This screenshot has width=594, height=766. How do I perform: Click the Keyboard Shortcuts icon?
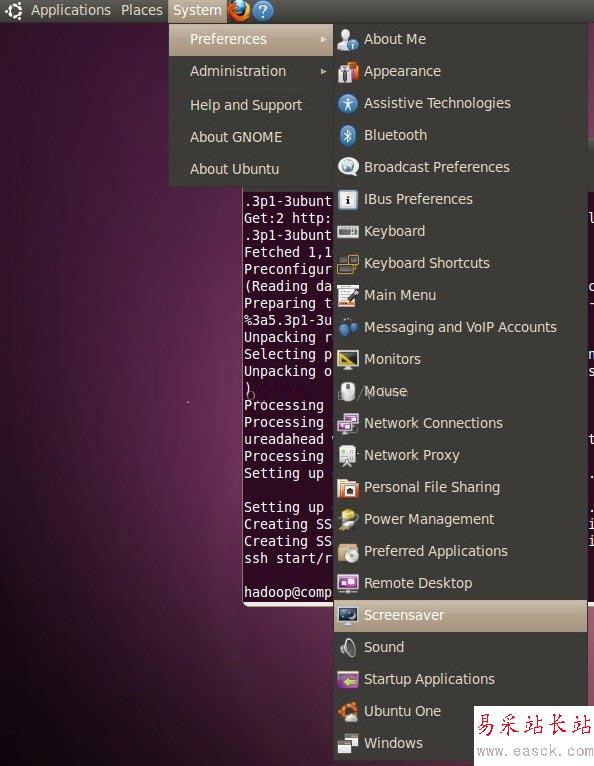(348, 264)
